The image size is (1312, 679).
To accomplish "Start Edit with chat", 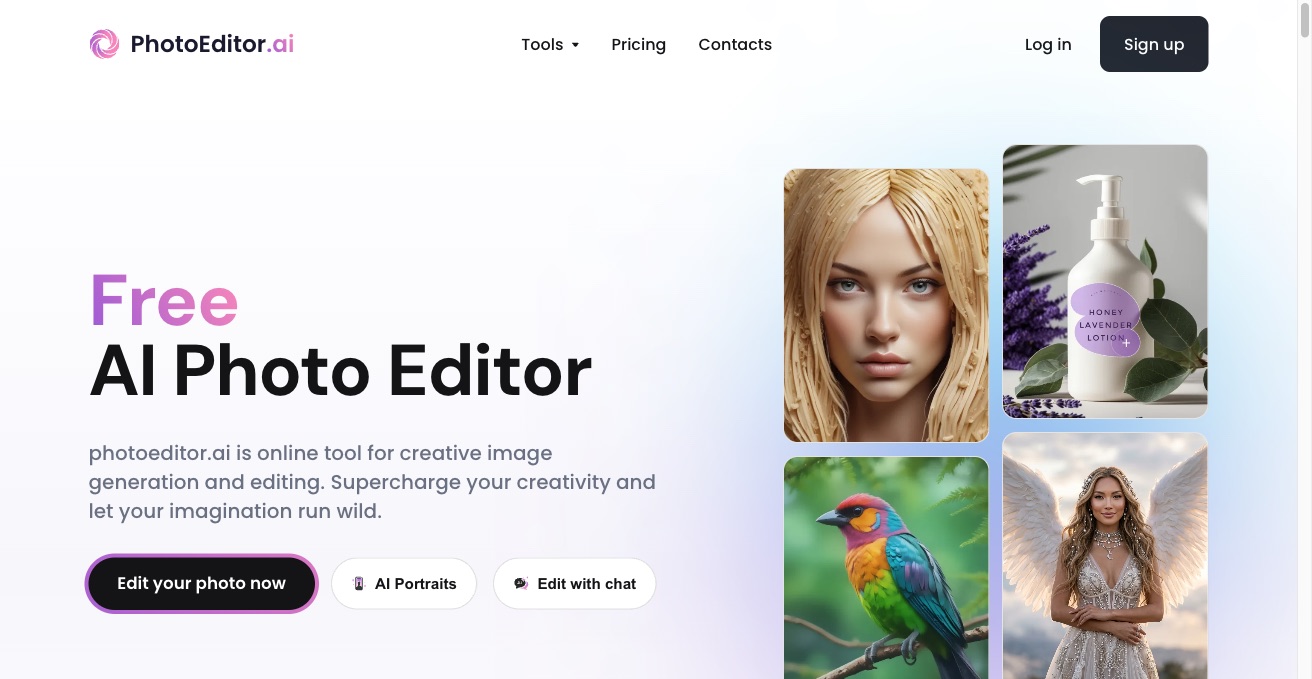I will pos(574,584).
